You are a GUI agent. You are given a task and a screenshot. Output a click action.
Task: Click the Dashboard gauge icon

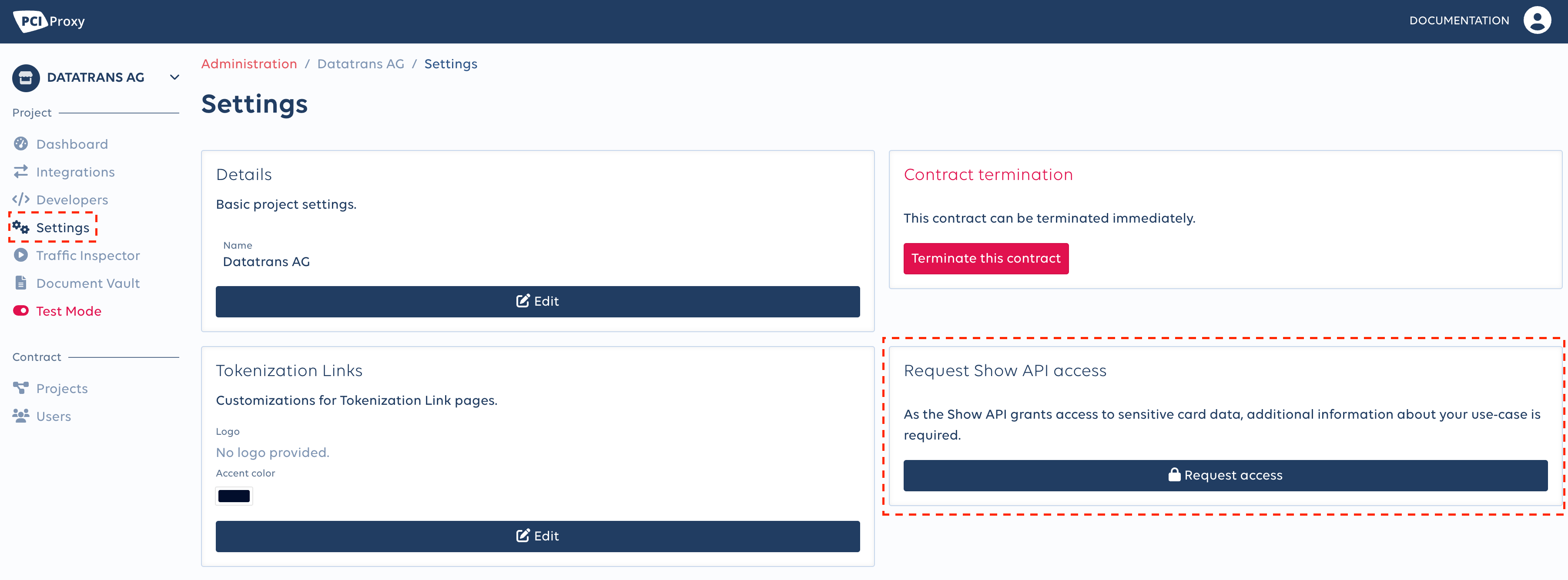point(21,143)
